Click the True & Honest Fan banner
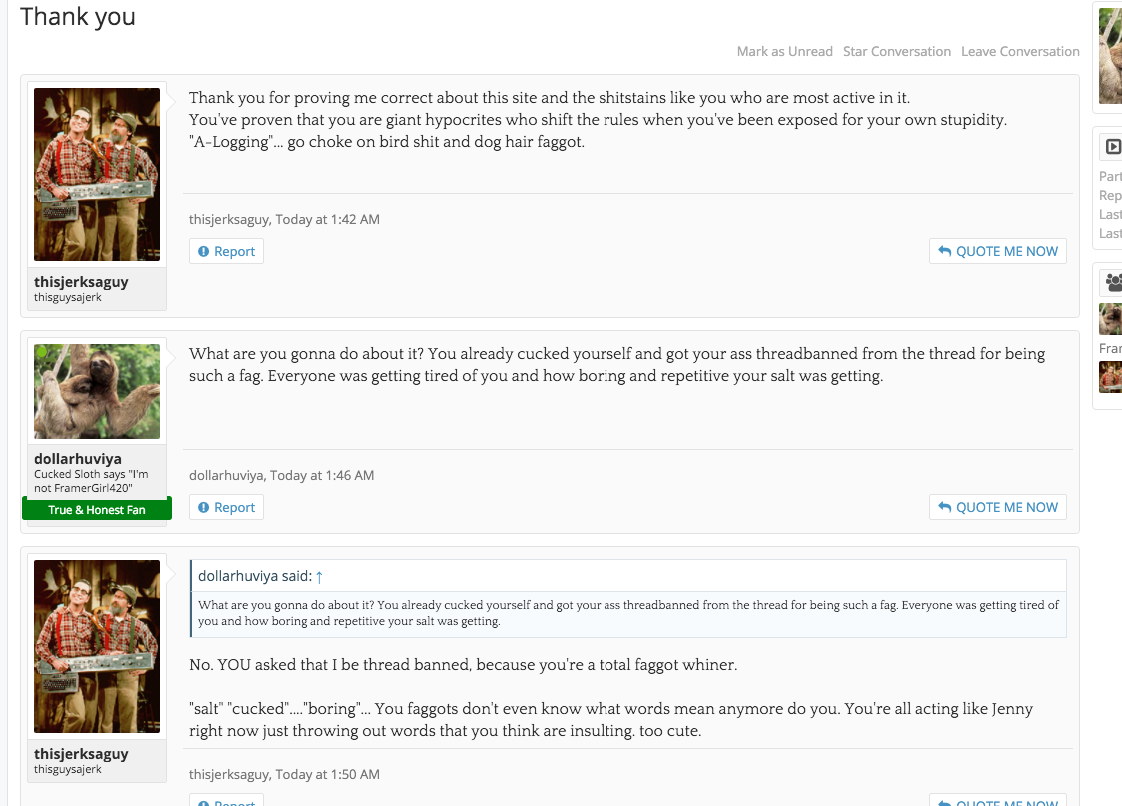Screen dimensions: 1122x806 click(x=97, y=510)
